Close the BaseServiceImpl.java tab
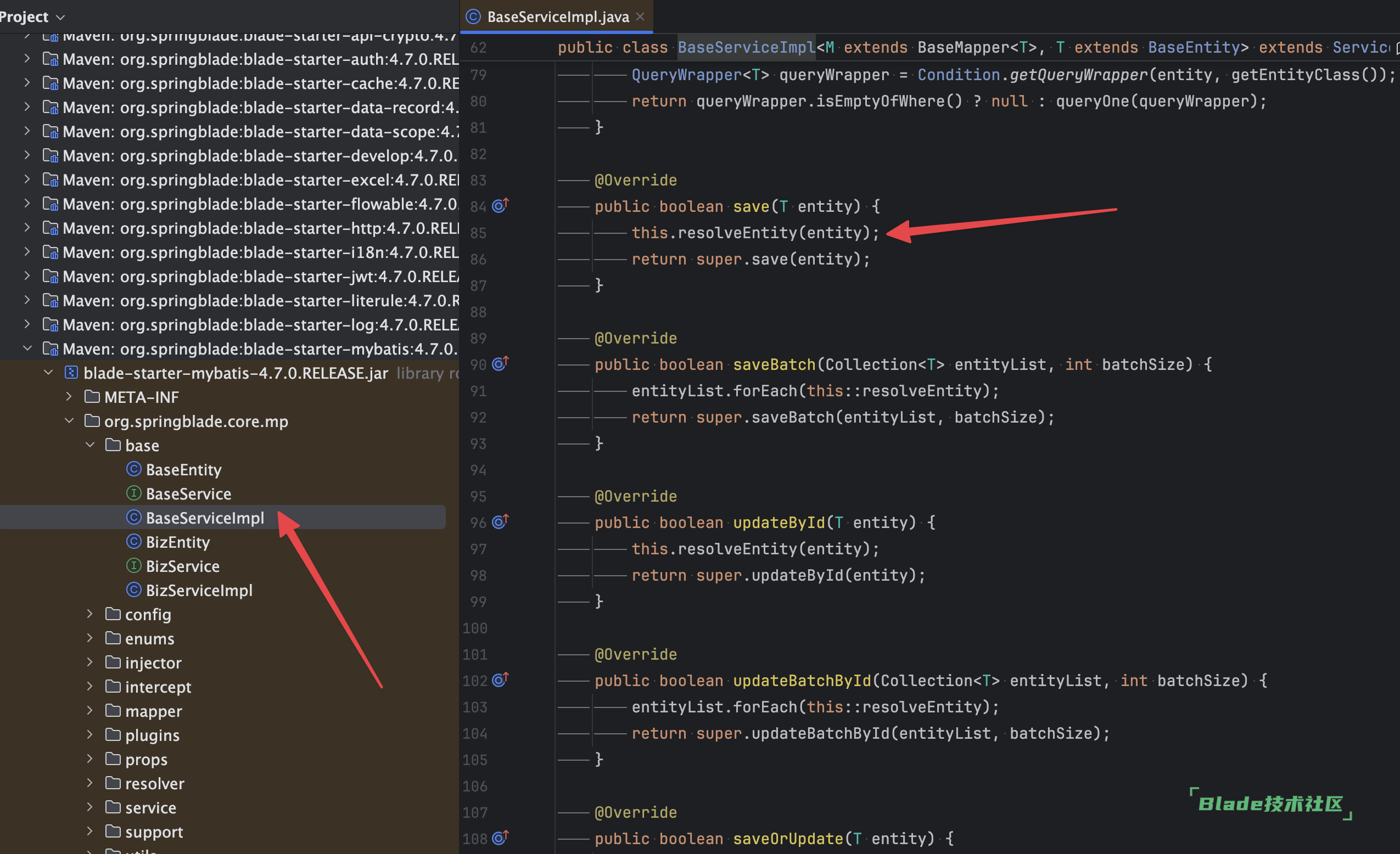Image resolution: width=1400 pixels, height=854 pixels. pyautogui.click(x=640, y=16)
